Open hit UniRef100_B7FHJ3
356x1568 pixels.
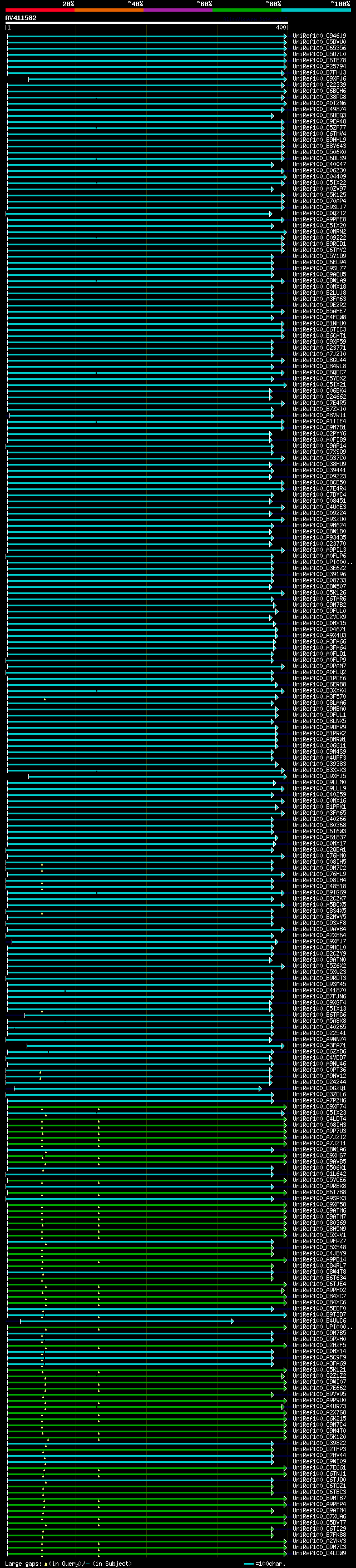(319, 72)
